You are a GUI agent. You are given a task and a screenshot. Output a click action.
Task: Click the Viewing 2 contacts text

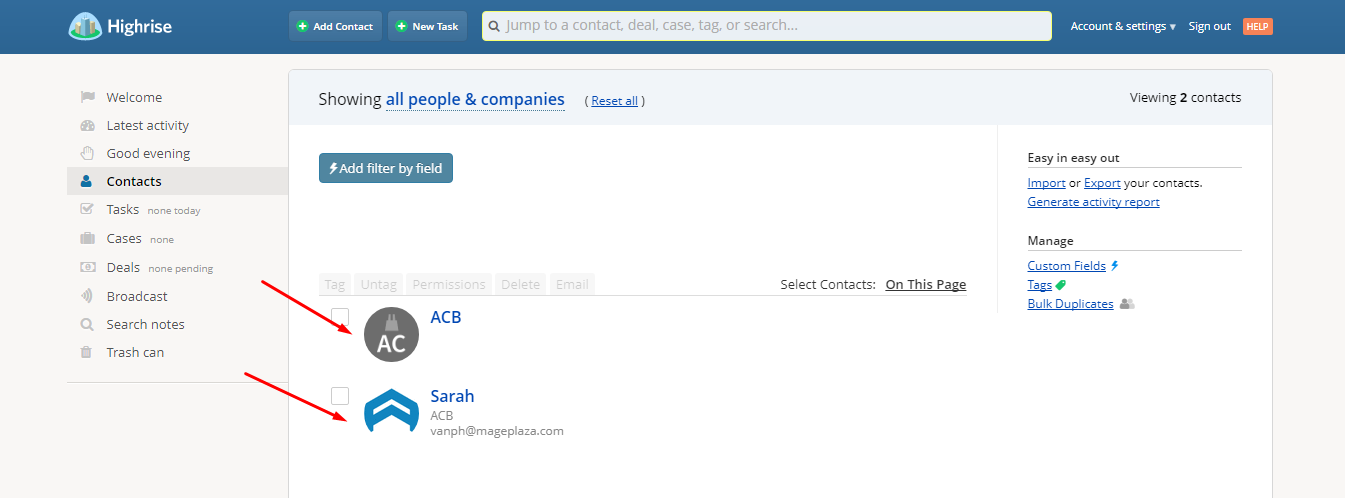[1185, 98]
